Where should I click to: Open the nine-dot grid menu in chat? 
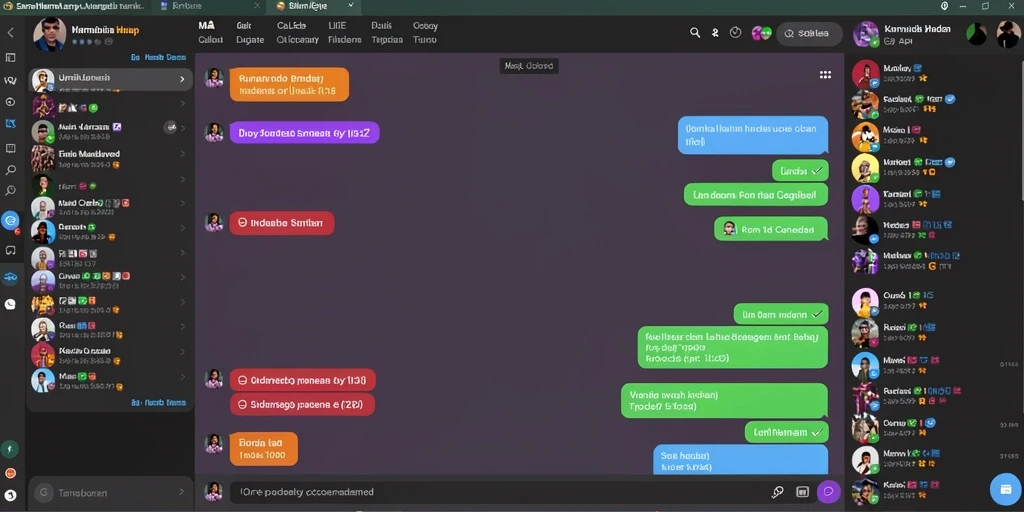pos(825,74)
